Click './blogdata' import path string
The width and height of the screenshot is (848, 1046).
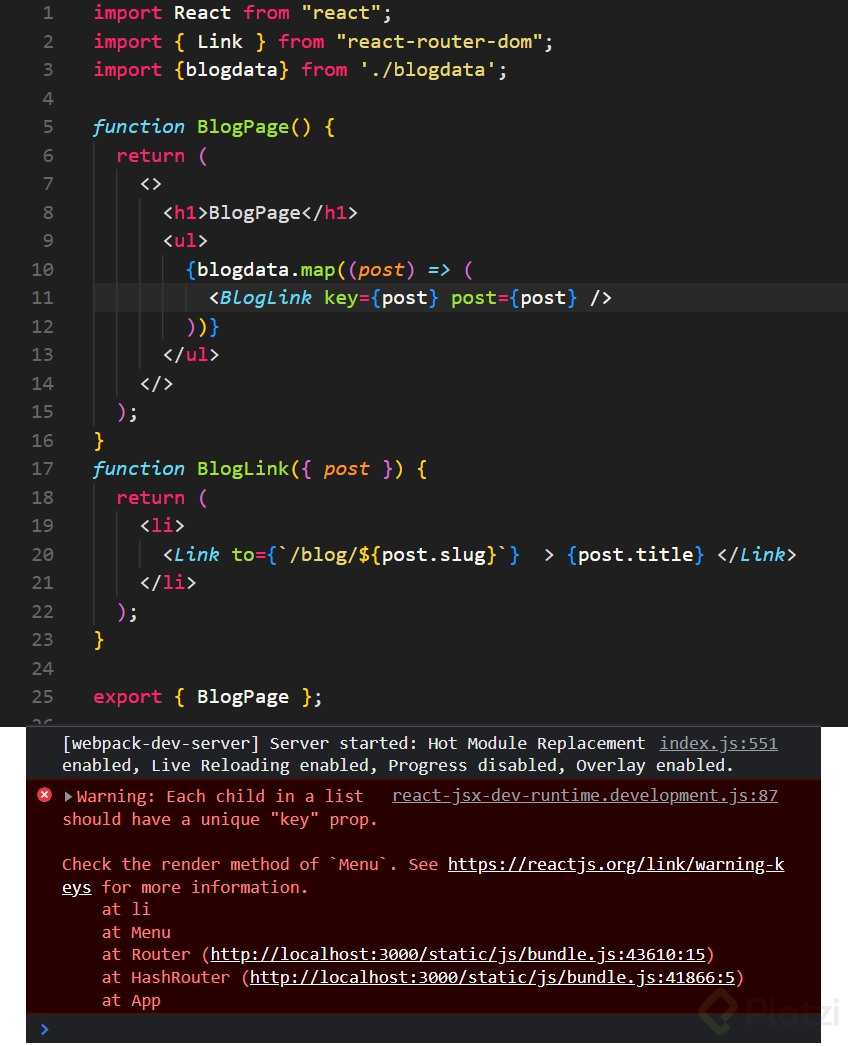click(427, 69)
